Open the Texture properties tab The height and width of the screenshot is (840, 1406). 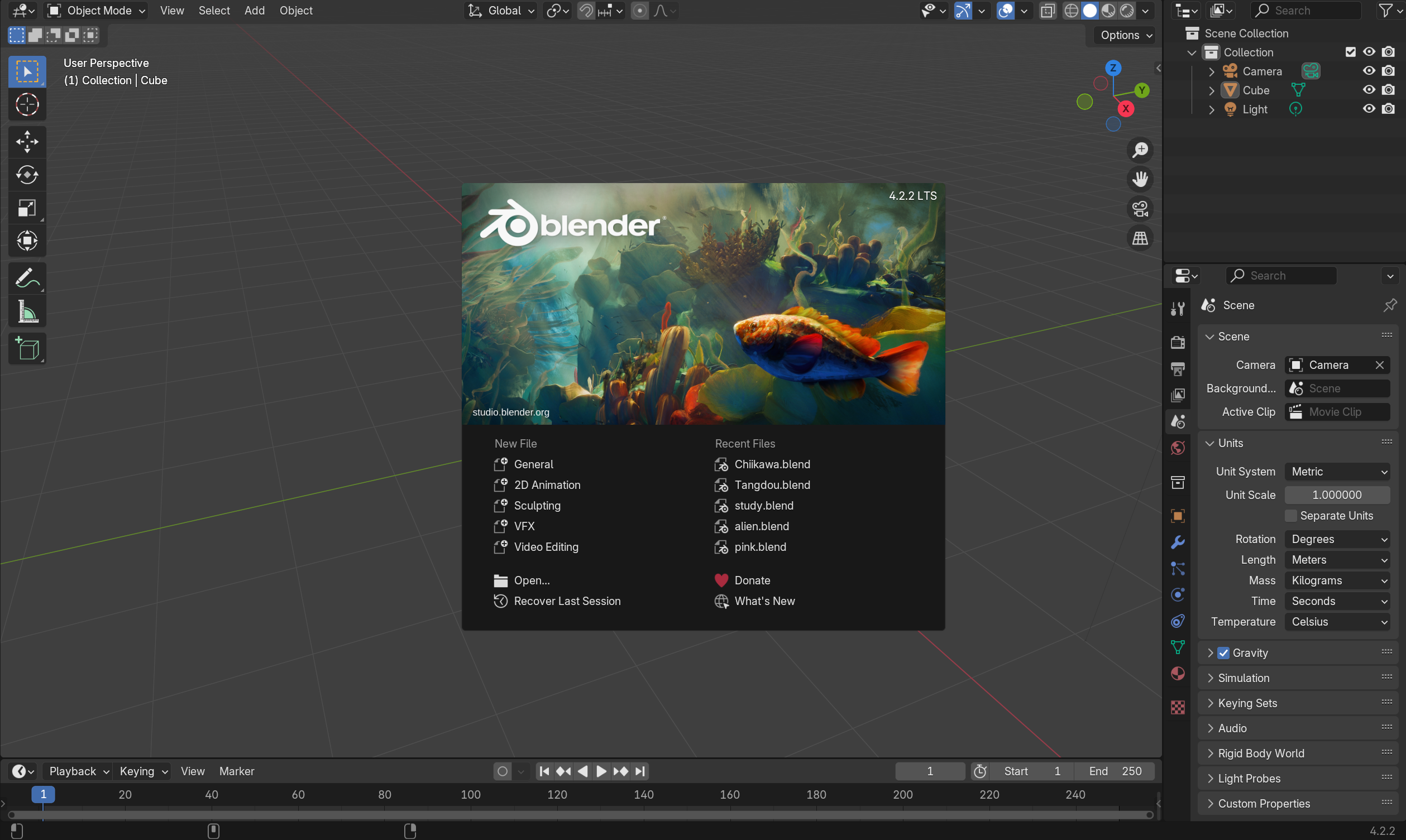1178,708
